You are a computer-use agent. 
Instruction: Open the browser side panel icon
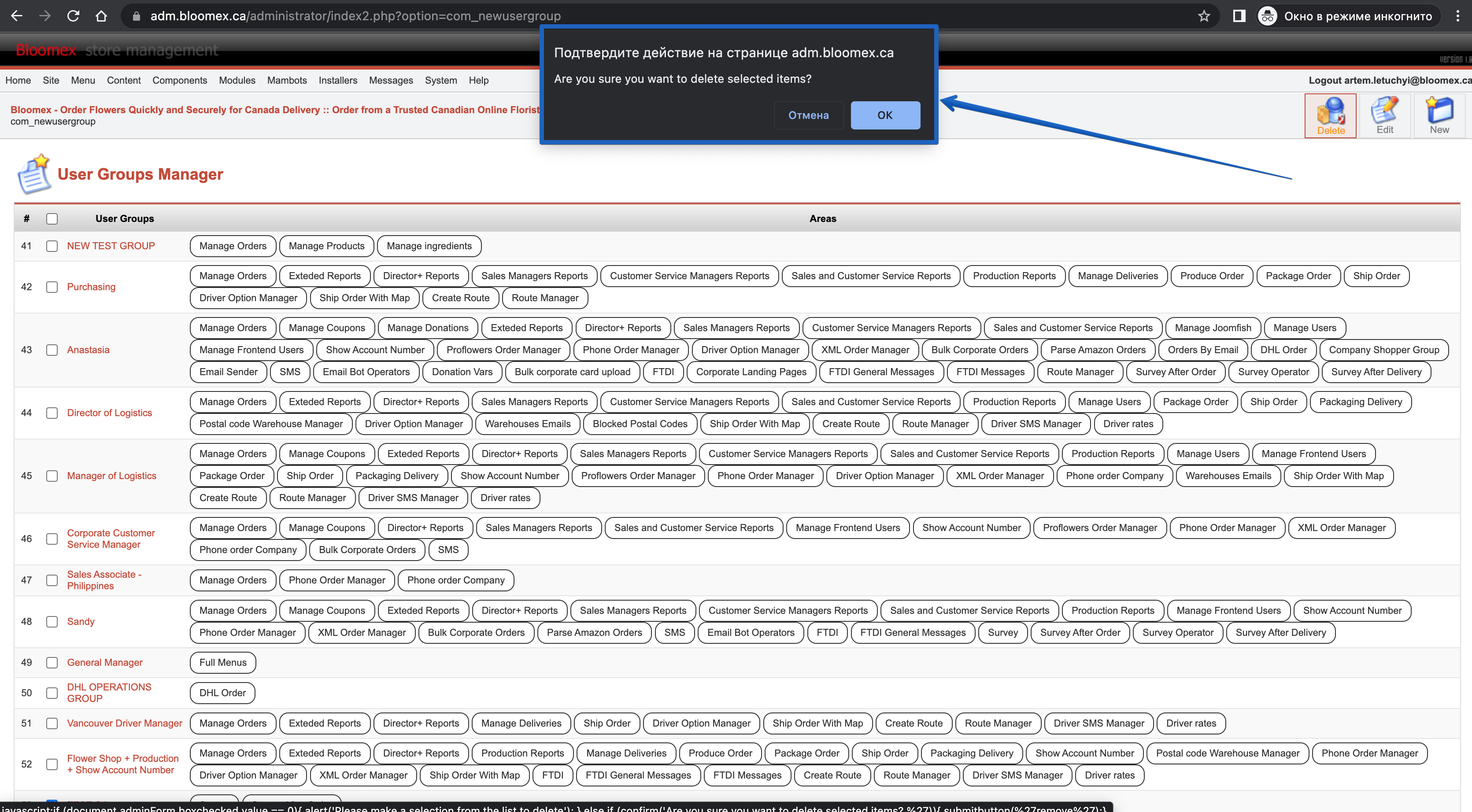click(x=1239, y=16)
